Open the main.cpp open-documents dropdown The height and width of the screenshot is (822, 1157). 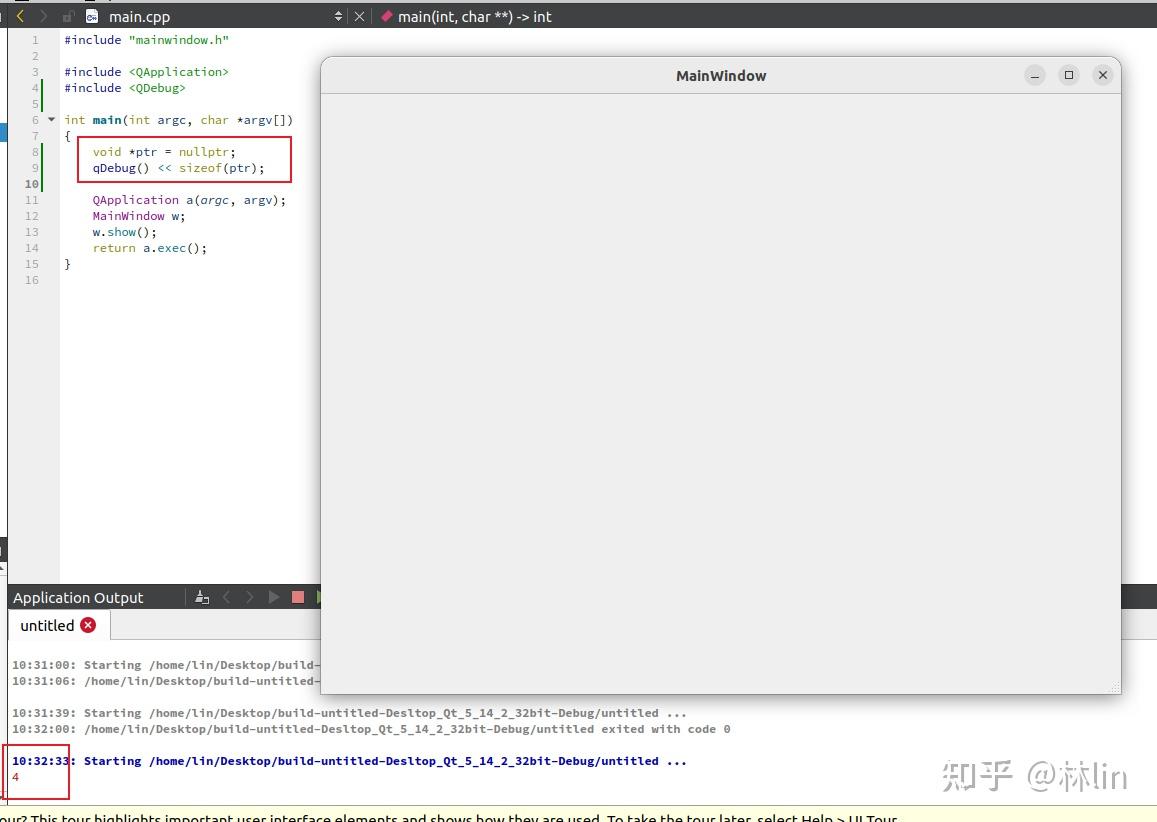point(338,17)
